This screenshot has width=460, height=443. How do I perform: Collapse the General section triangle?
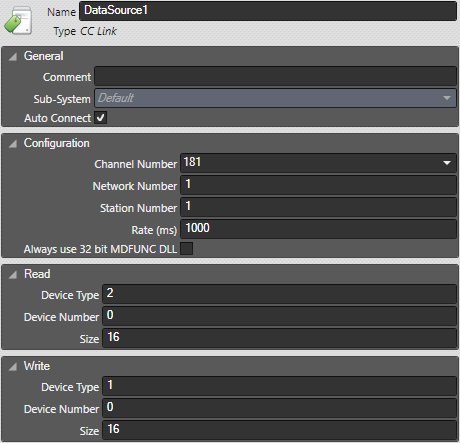coord(13,57)
